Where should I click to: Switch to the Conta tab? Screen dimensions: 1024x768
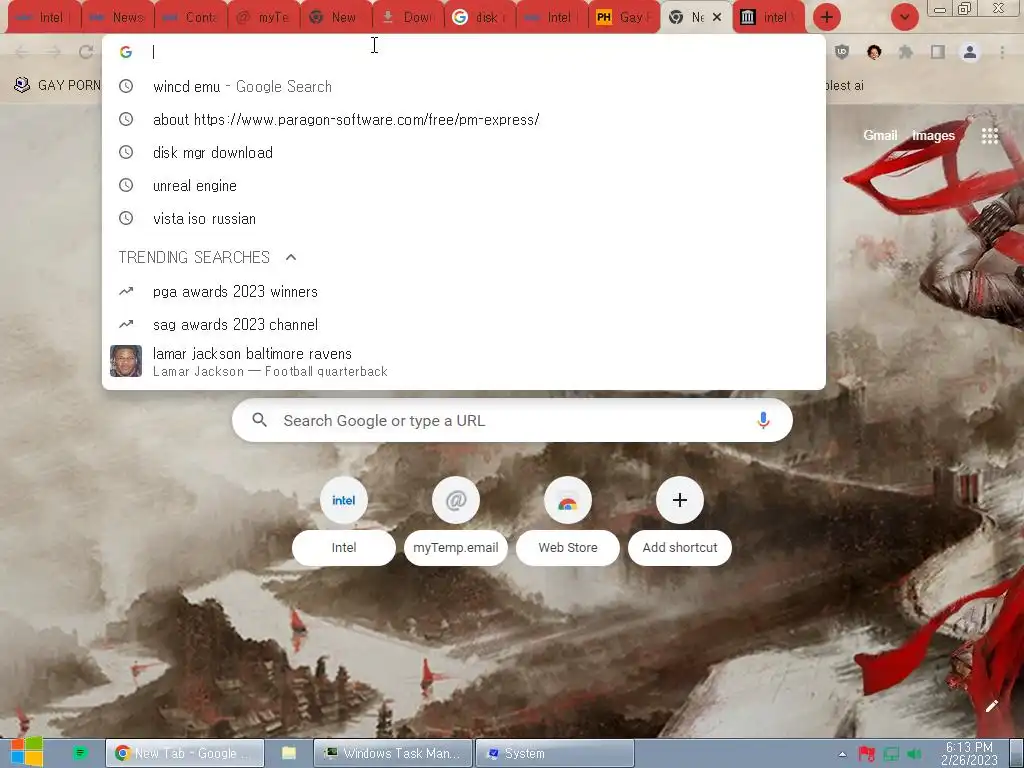coord(191,18)
